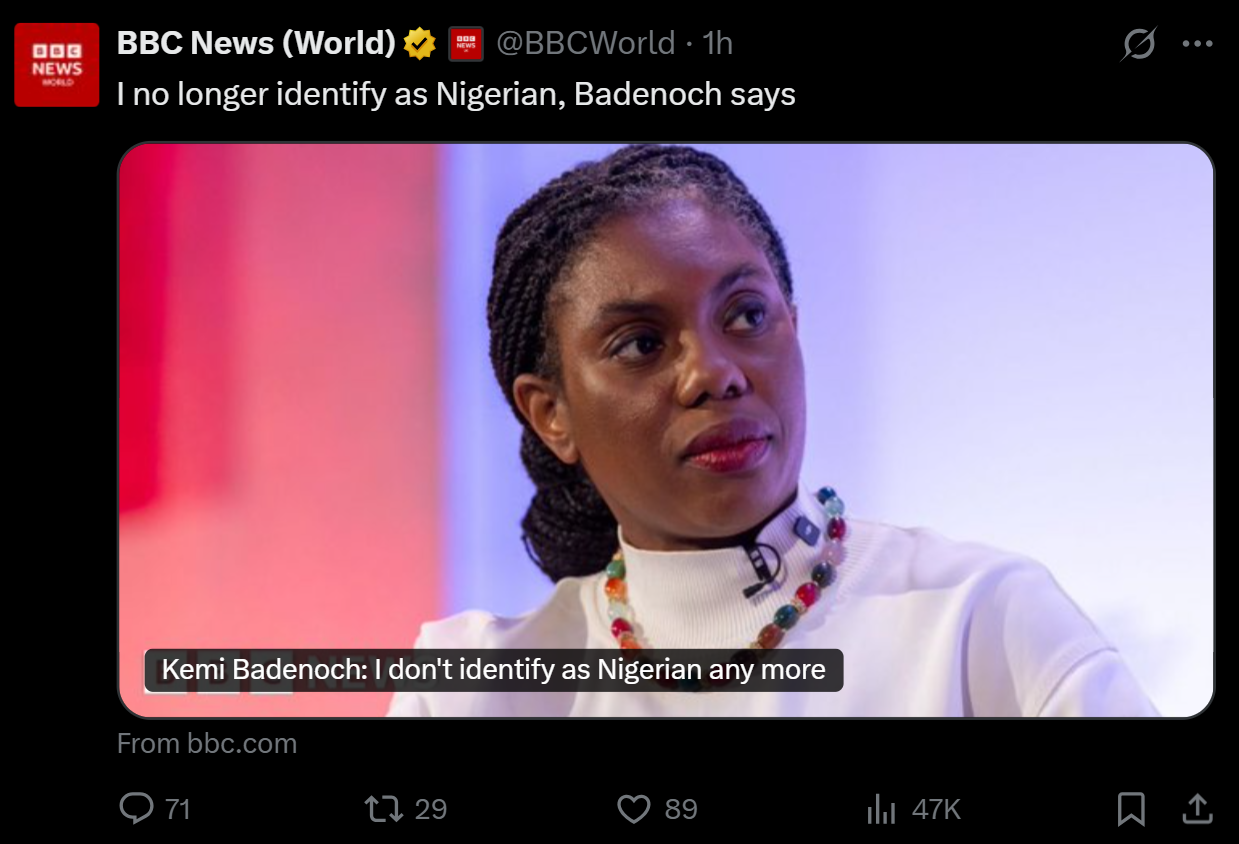Click the BBC News World profile avatar
Image resolution: width=1239 pixels, height=844 pixels.
point(57,65)
